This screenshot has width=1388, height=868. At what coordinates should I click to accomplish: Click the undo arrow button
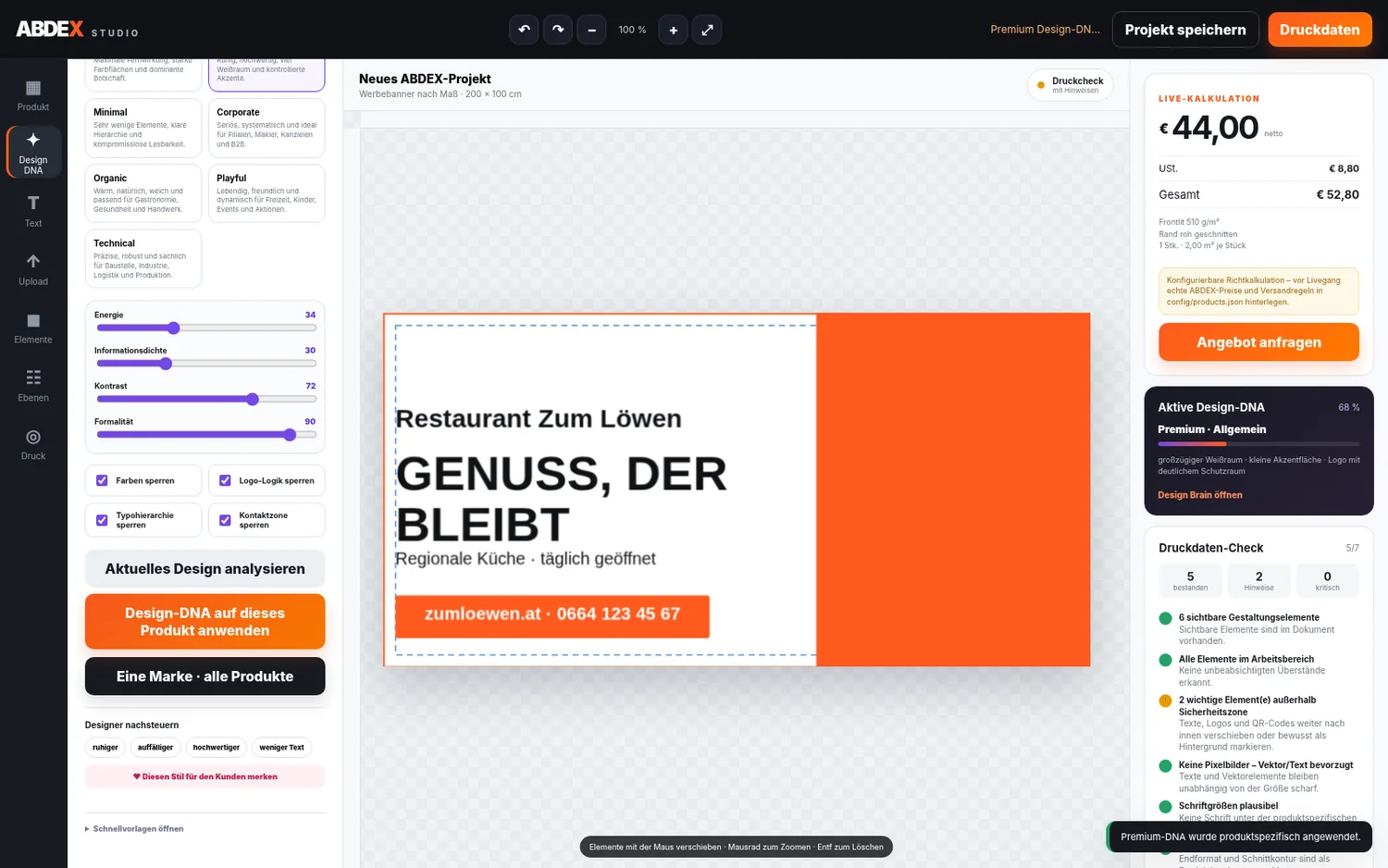tap(524, 30)
